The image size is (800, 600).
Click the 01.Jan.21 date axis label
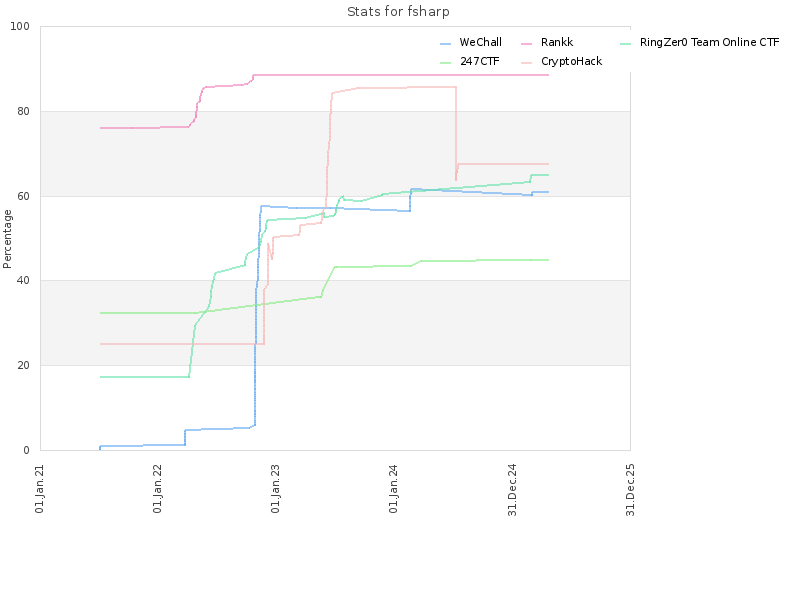[x=40, y=489]
